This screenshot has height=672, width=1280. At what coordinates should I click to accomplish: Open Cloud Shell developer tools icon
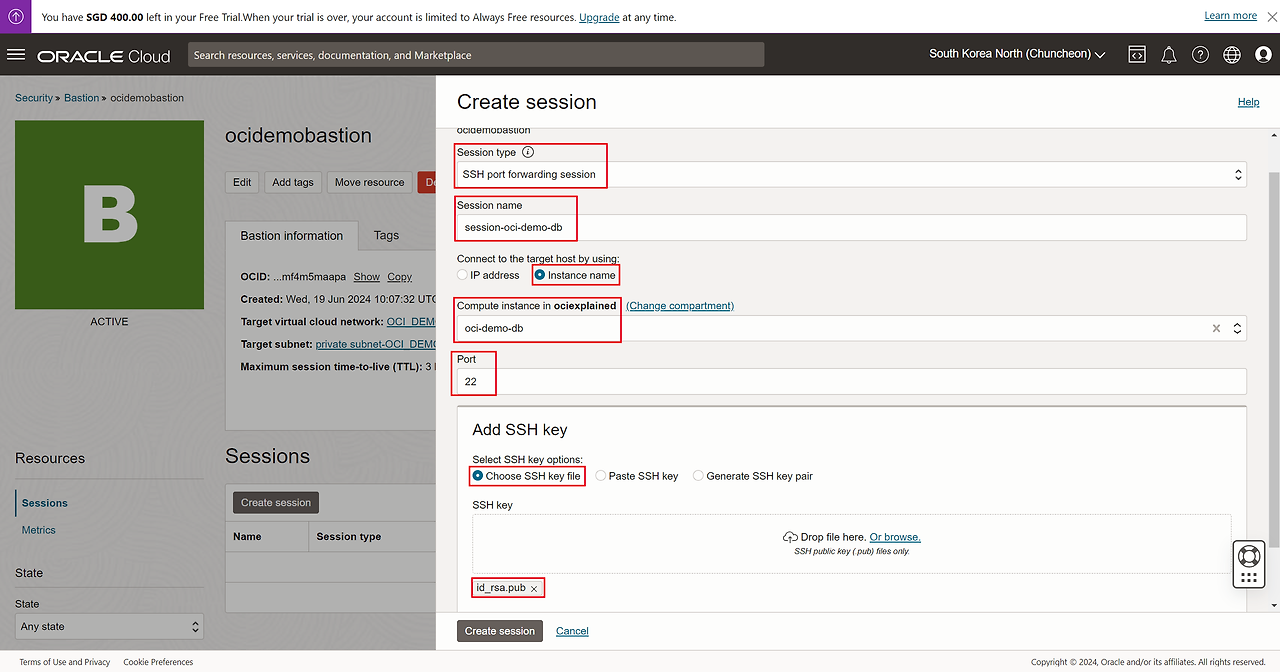(1137, 55)
